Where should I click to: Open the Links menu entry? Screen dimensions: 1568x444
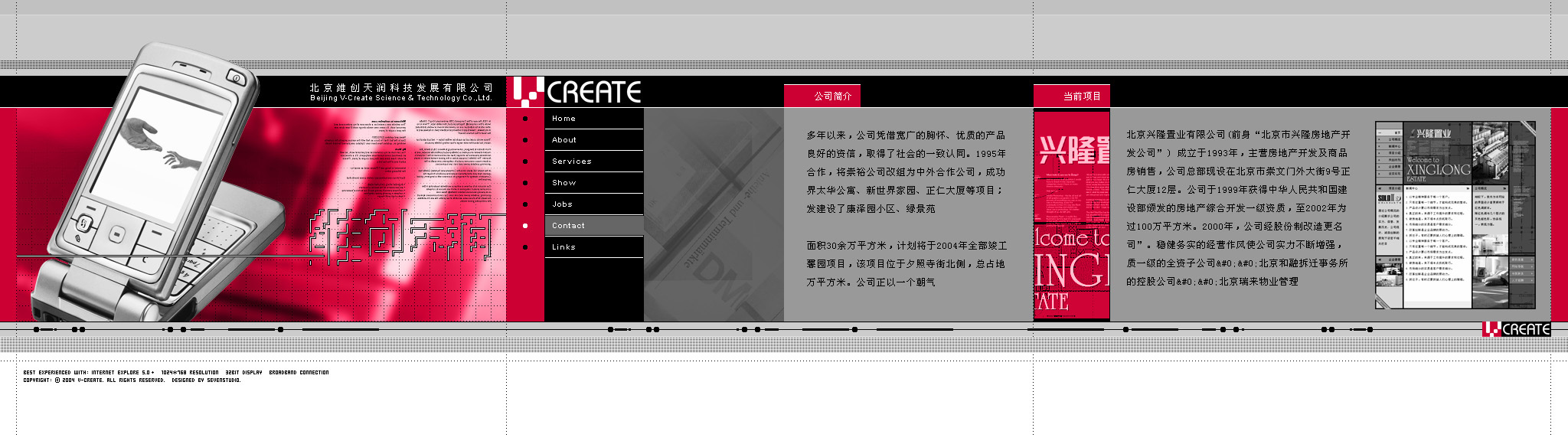593,247
